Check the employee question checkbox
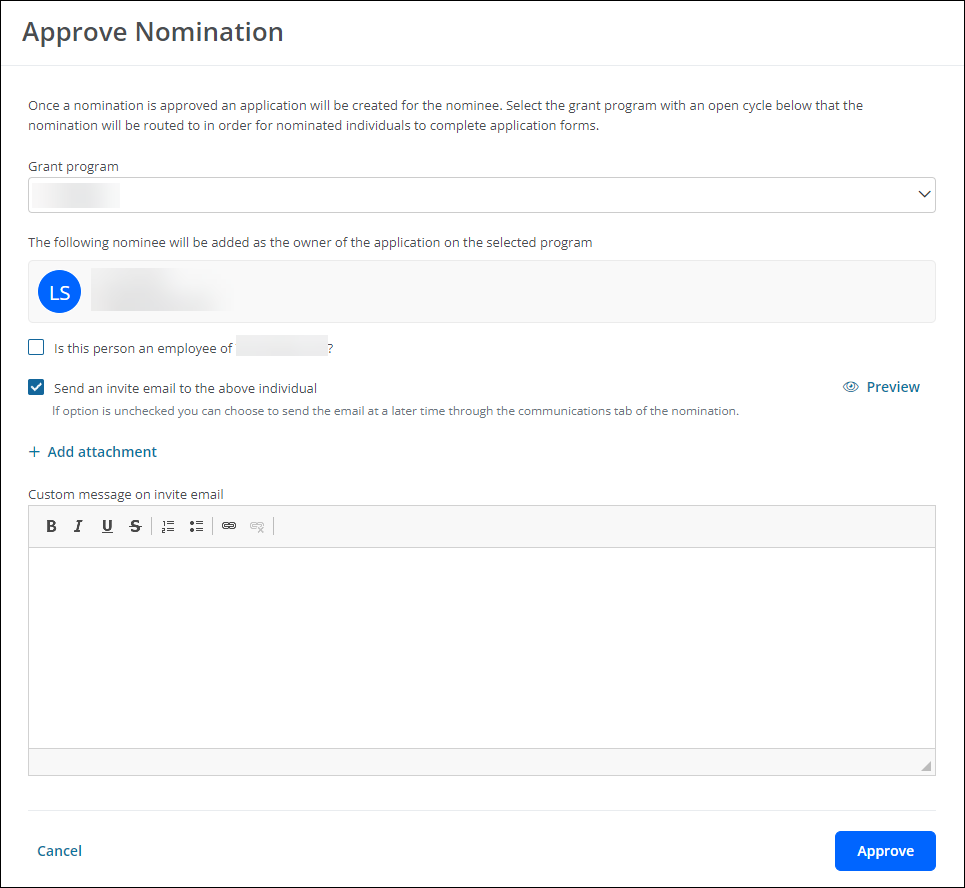Screen dimensions: 965x888 (36, 347)
